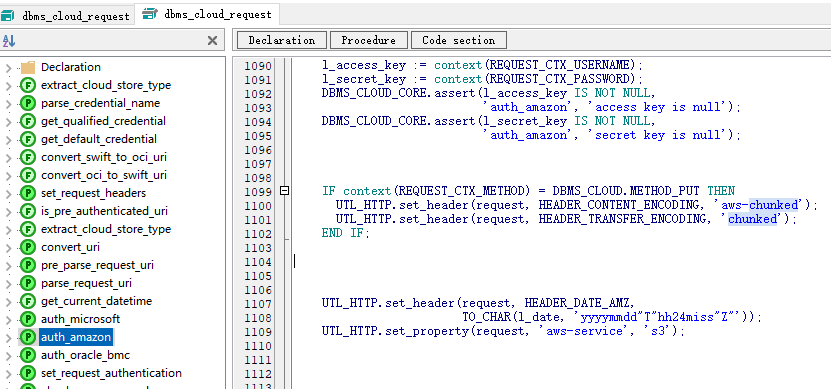Close the tree panel with the X icon
Viewport: 831px width, 389px height.
tap(212, 41)
